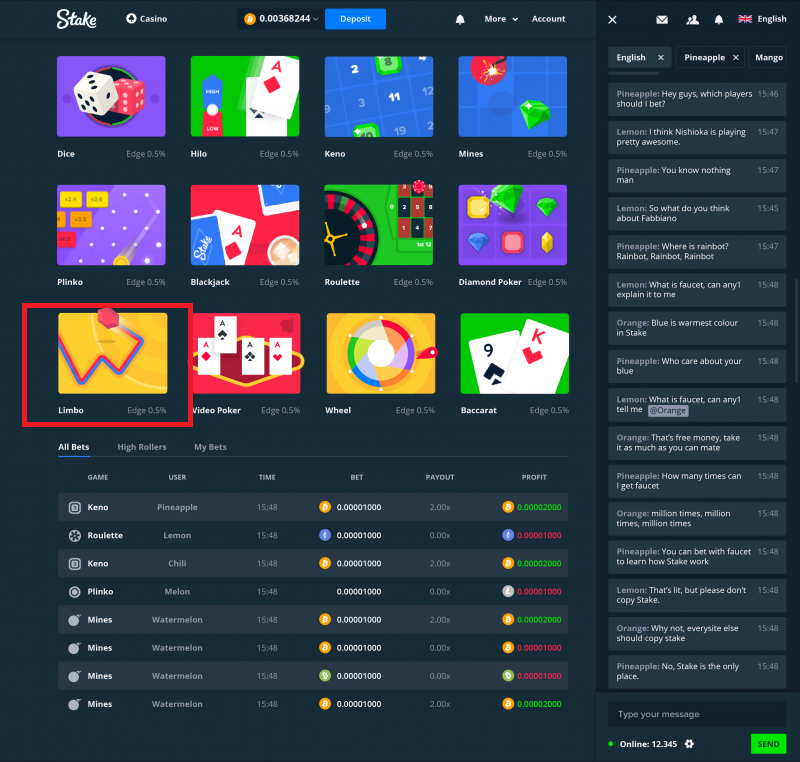800x762 pixels.
Task: Open the Dice game thumbnail
Action: click(111, 96)
